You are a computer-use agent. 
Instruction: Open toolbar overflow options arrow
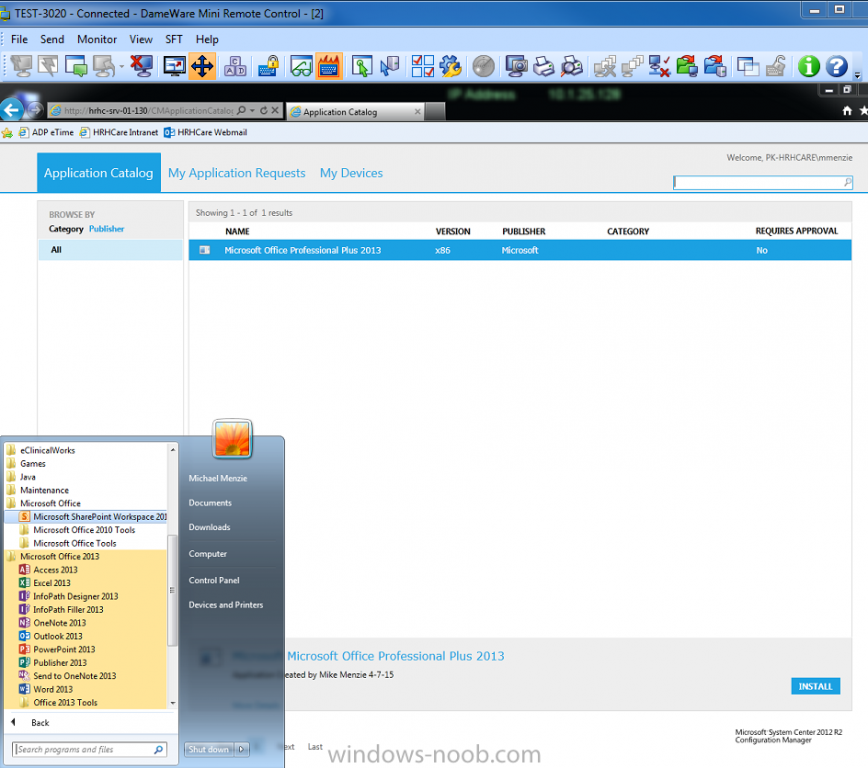[x=857, y=75]
